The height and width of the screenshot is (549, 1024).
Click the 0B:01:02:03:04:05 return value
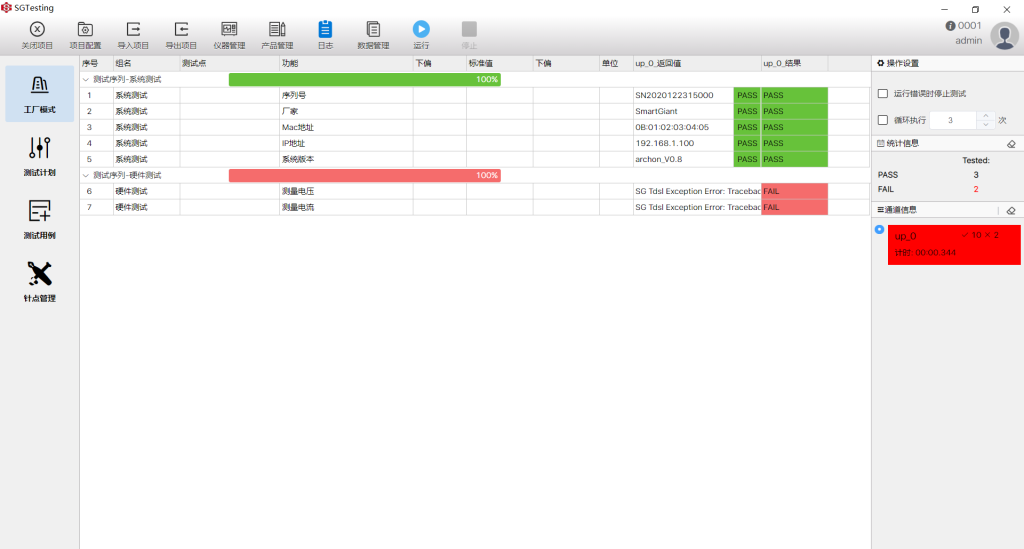click(671, 127)
